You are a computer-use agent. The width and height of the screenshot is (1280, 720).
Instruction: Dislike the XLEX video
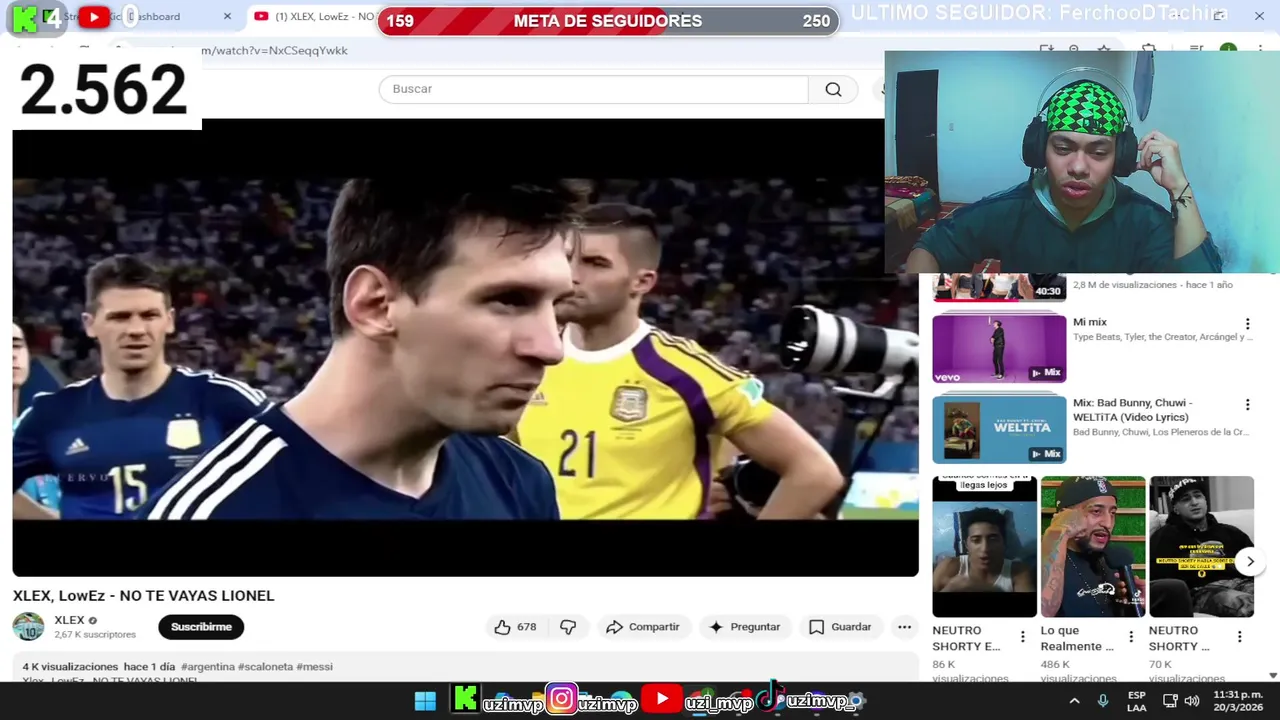[568, 627]
